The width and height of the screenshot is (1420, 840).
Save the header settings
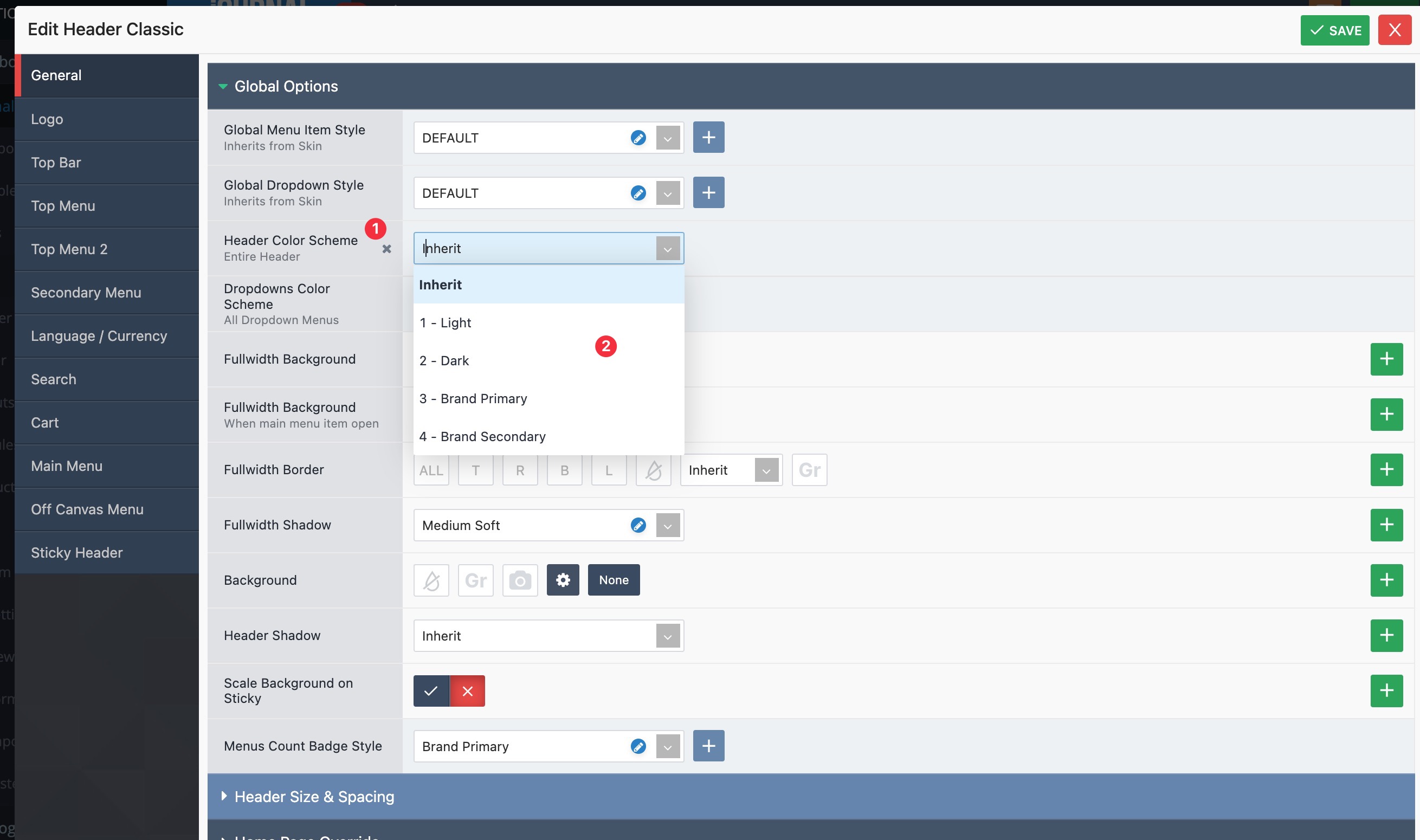click(x=1334, y=30)
